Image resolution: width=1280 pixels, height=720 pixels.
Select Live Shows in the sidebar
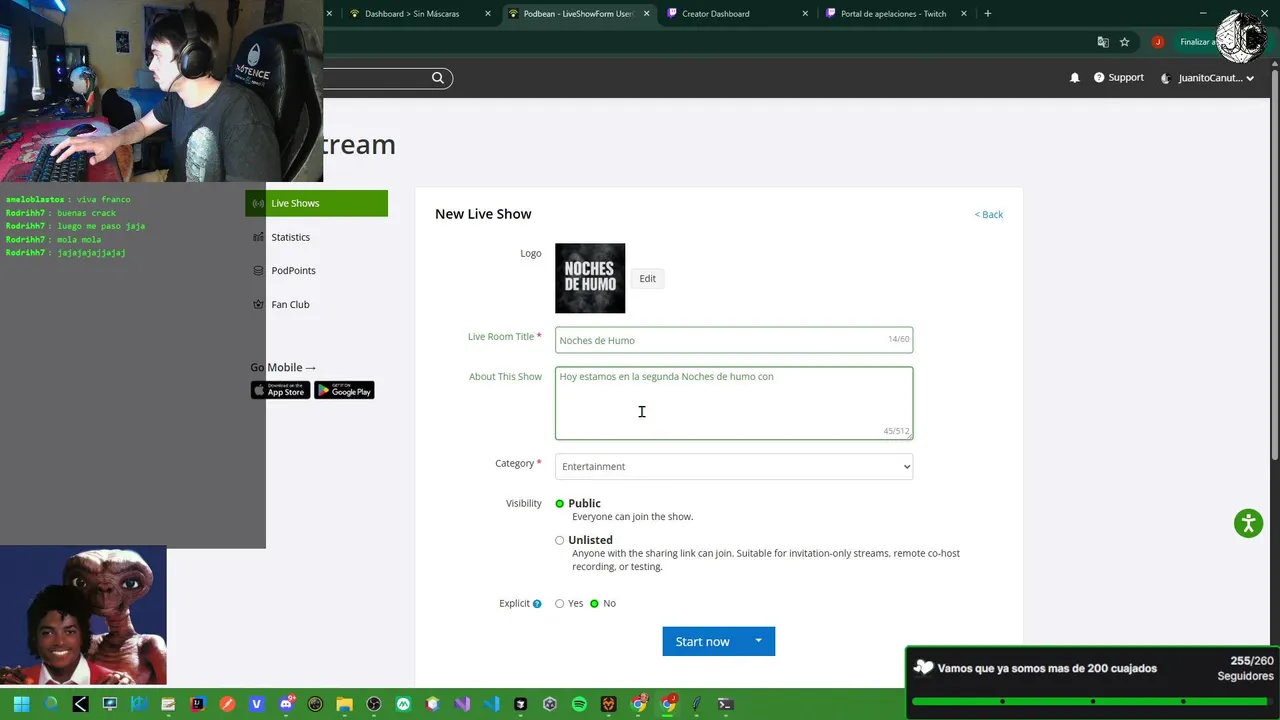coord(316,203)
